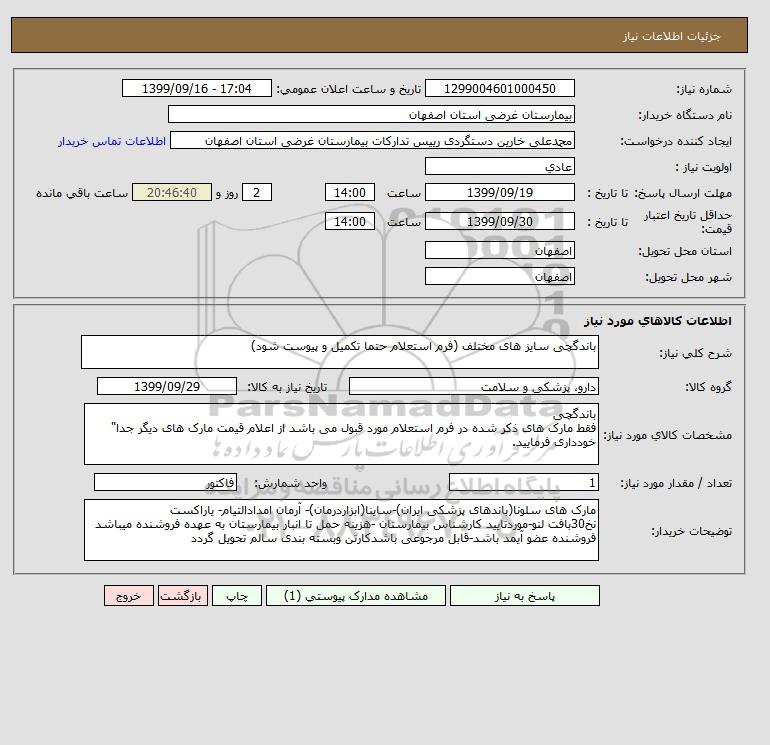The width and height of the screenshot is (770, 745).
Task: Click the remaining days field showing 2
Action: coord(256,193)
